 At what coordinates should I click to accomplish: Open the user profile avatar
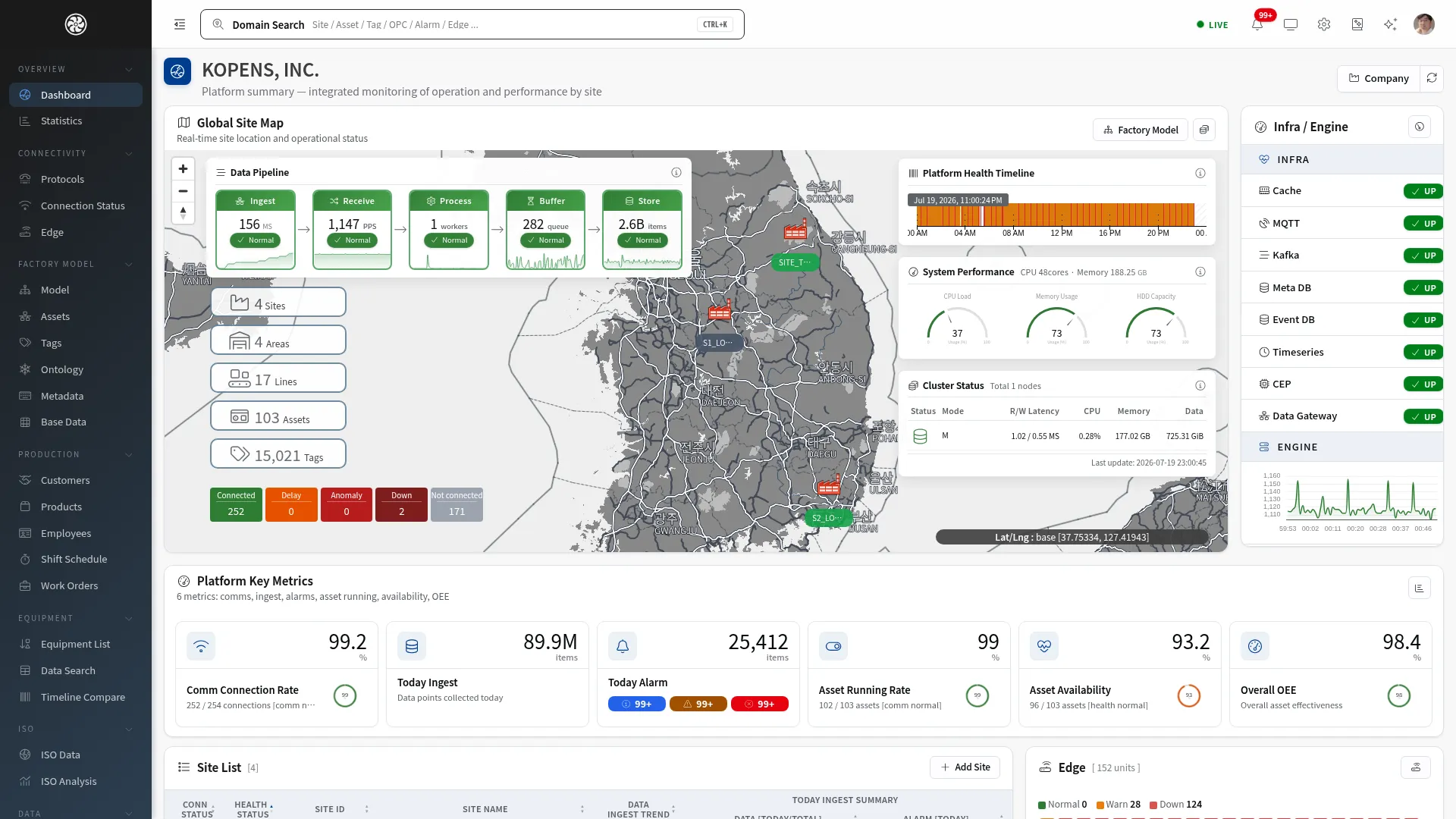(1423, 24)
